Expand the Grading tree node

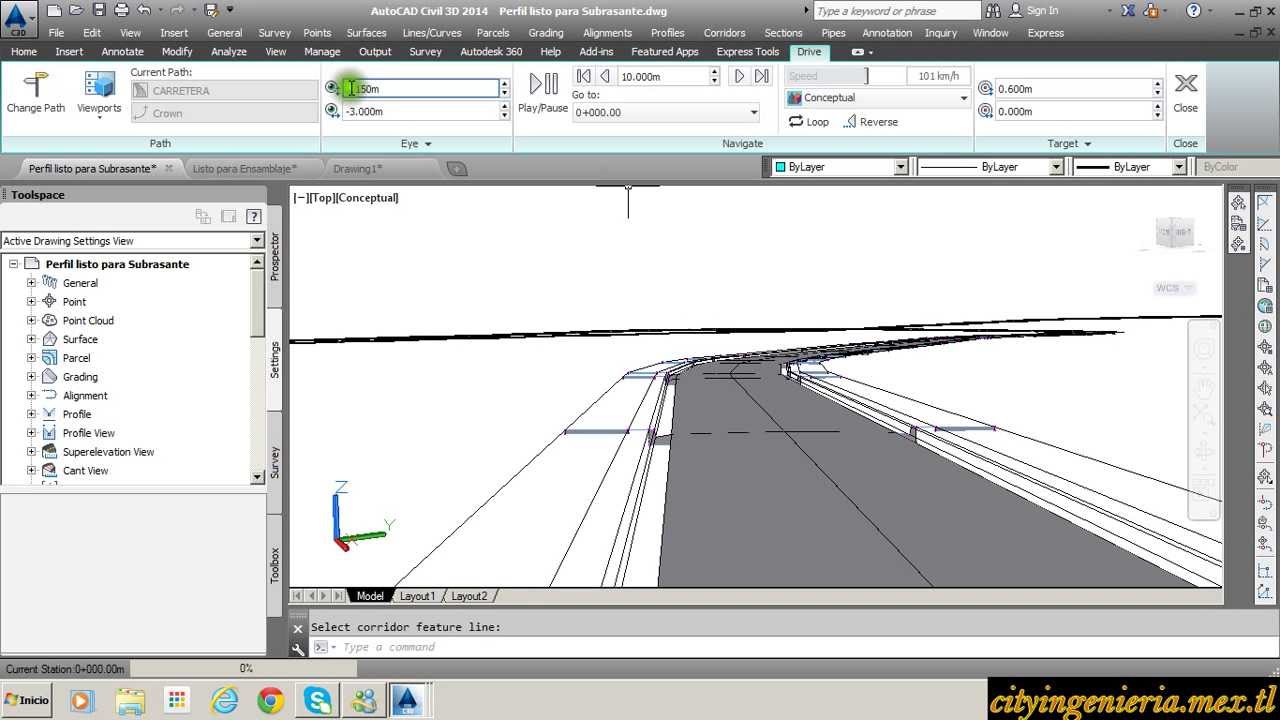tap(31, 377)
